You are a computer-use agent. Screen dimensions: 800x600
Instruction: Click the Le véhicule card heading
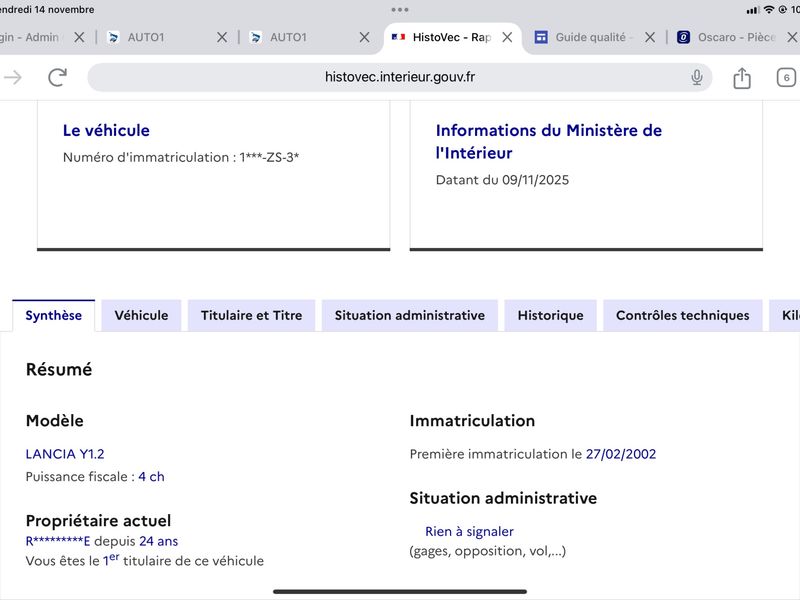pyautogui.click(x=106, y=131)
